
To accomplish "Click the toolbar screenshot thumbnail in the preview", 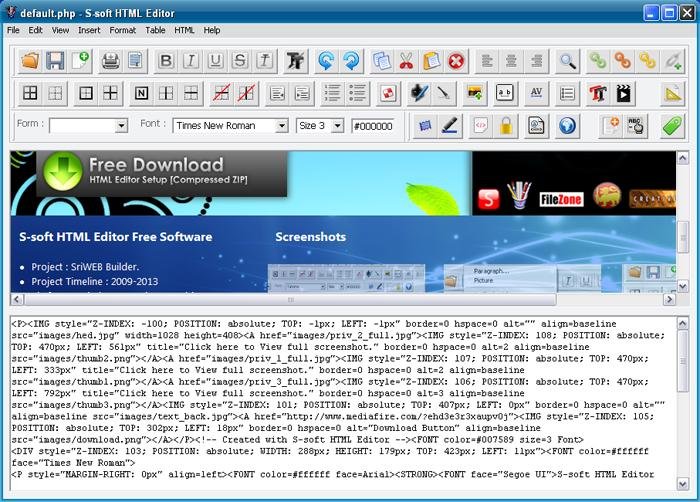I will 346,279.
